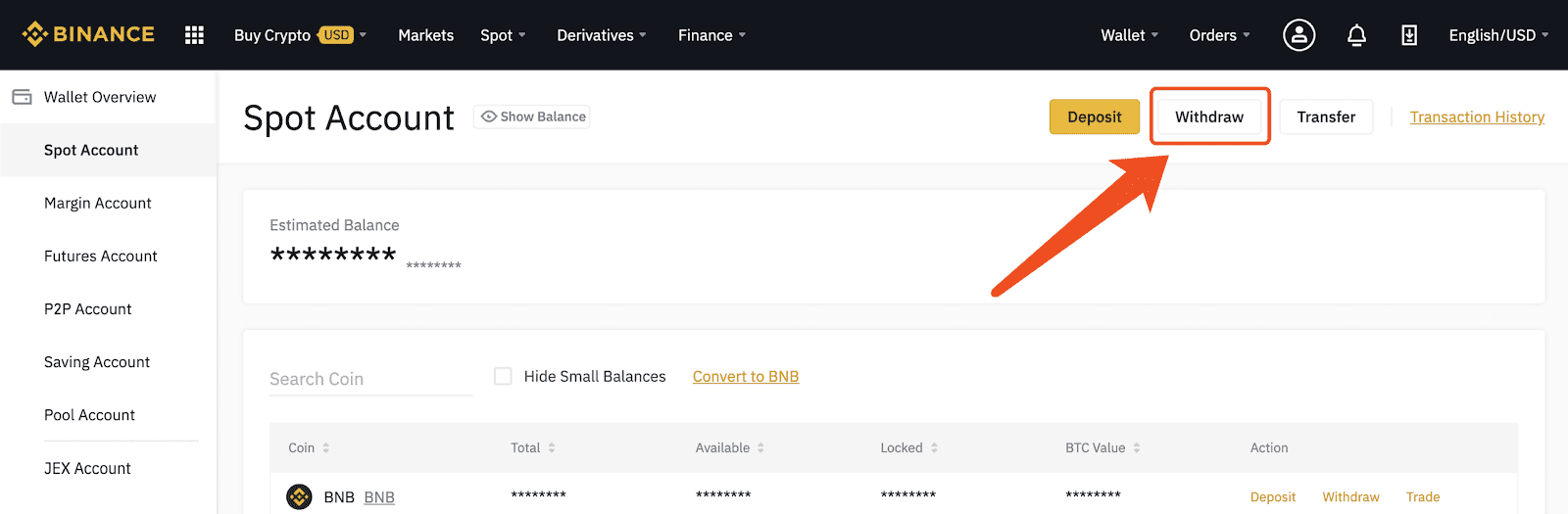Open the Transaction History link
Image resolution: width=1568 pixels, height=514 pixels.
pos(1477,117)
